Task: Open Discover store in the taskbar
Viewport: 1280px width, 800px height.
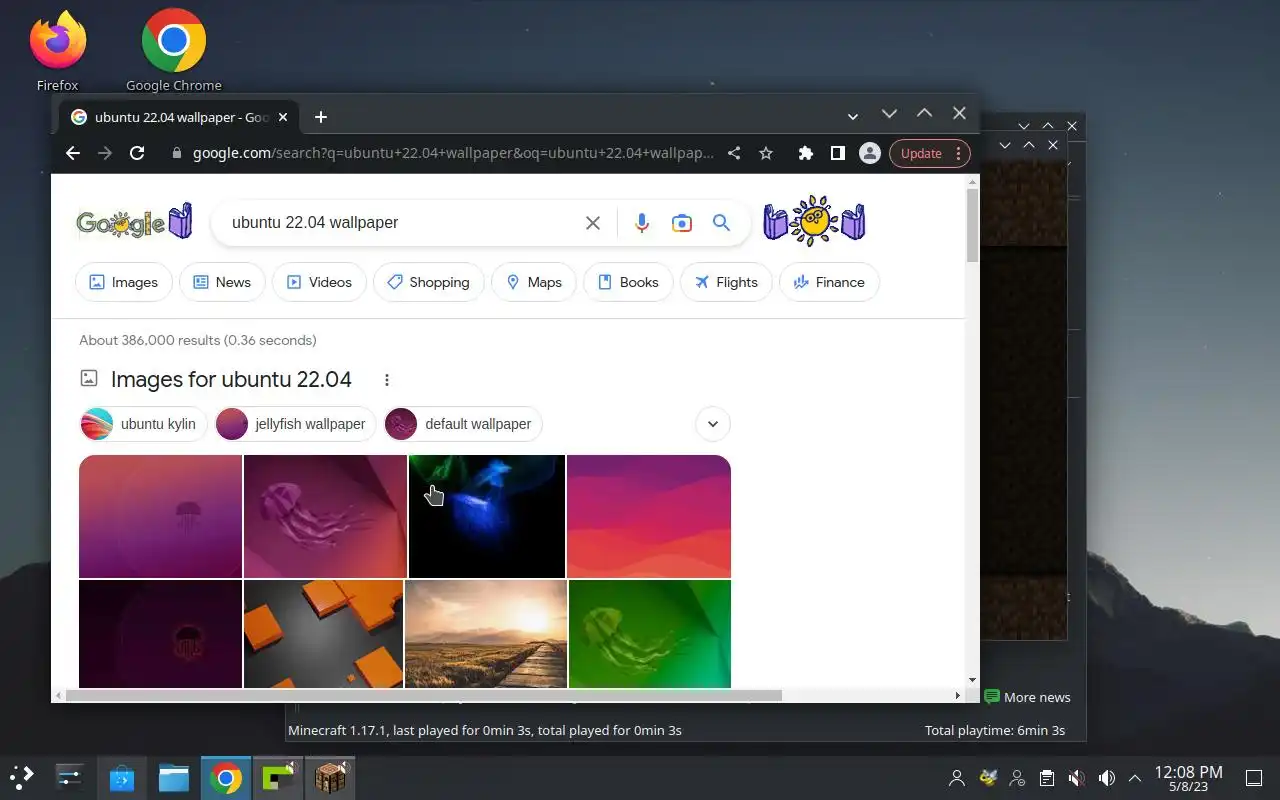Action: coord(122,777)
